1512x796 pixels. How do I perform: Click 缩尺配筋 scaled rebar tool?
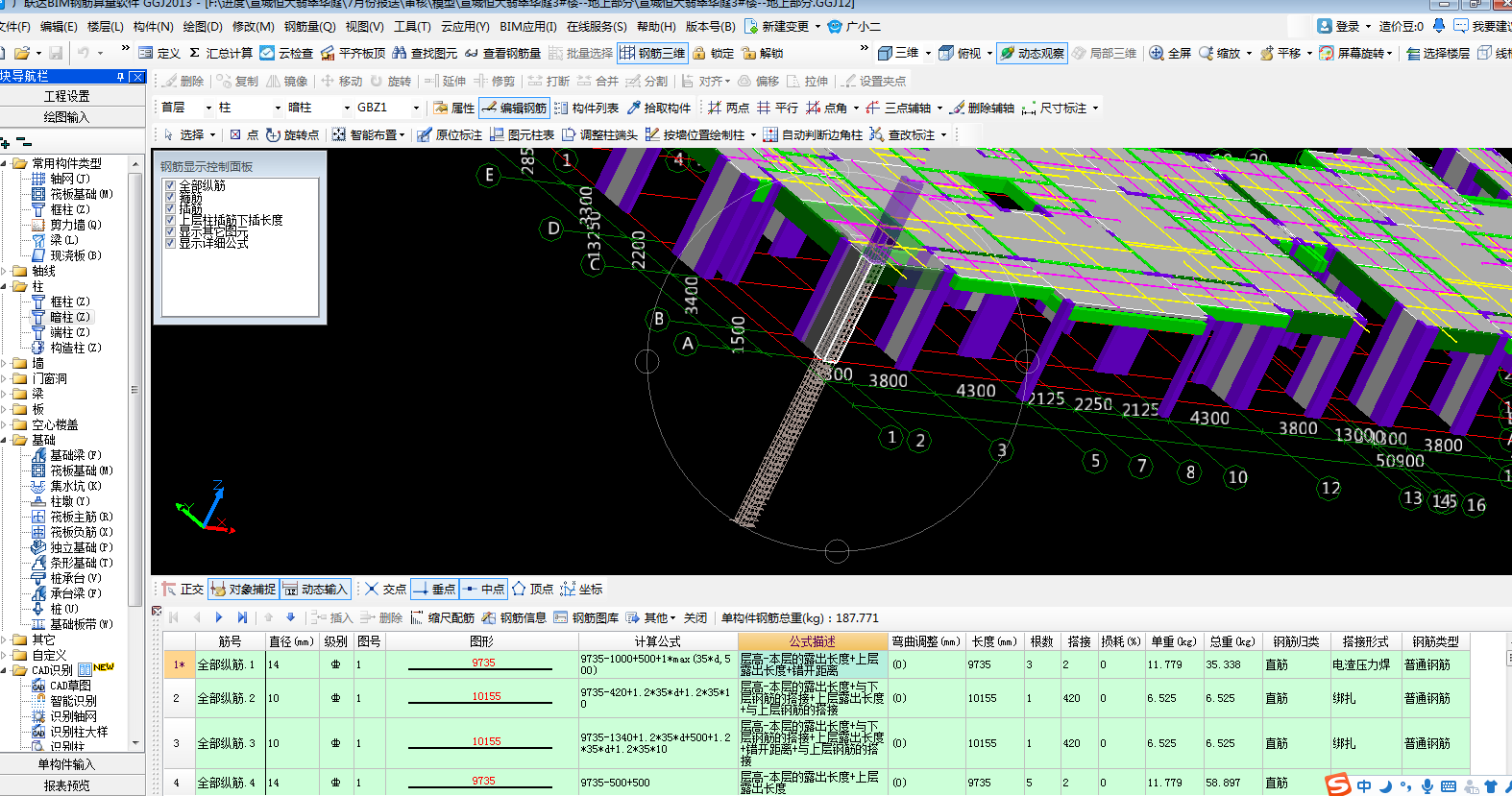tap(442, 618)
